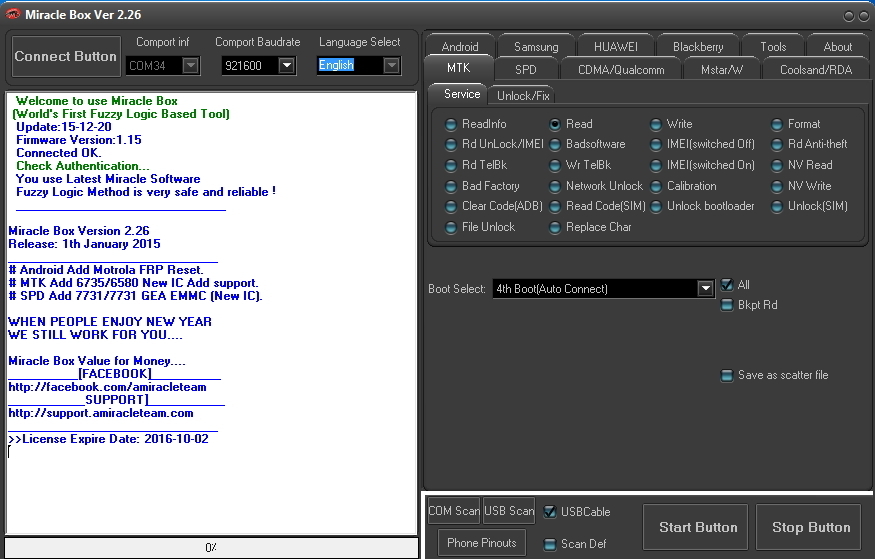Viewport: 875px width, 559px height.
Task: Click the support.amiracleteam.com link text
Action: (x=101, y=413)
